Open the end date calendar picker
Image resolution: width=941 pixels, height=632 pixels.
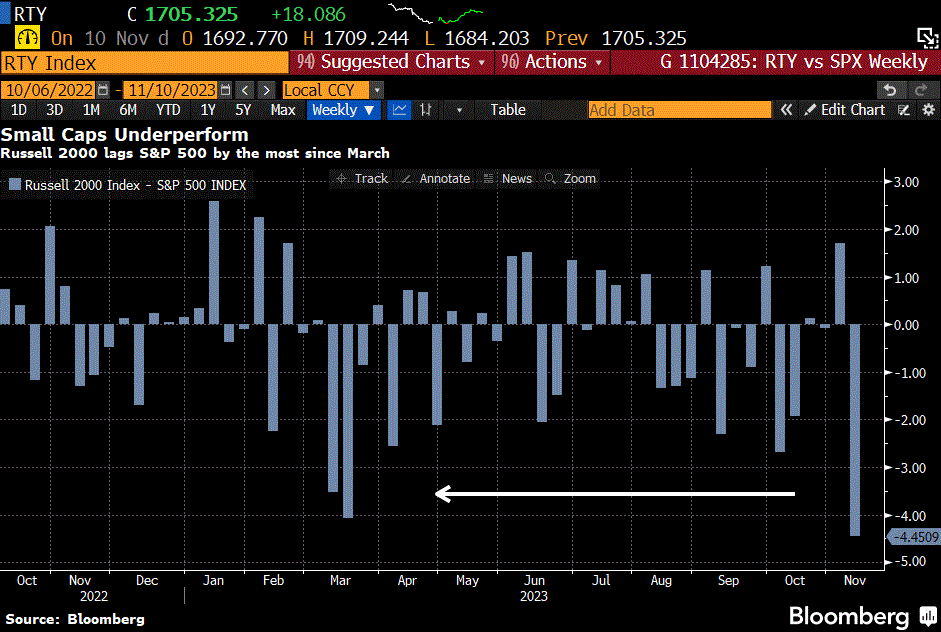point(225,90)
